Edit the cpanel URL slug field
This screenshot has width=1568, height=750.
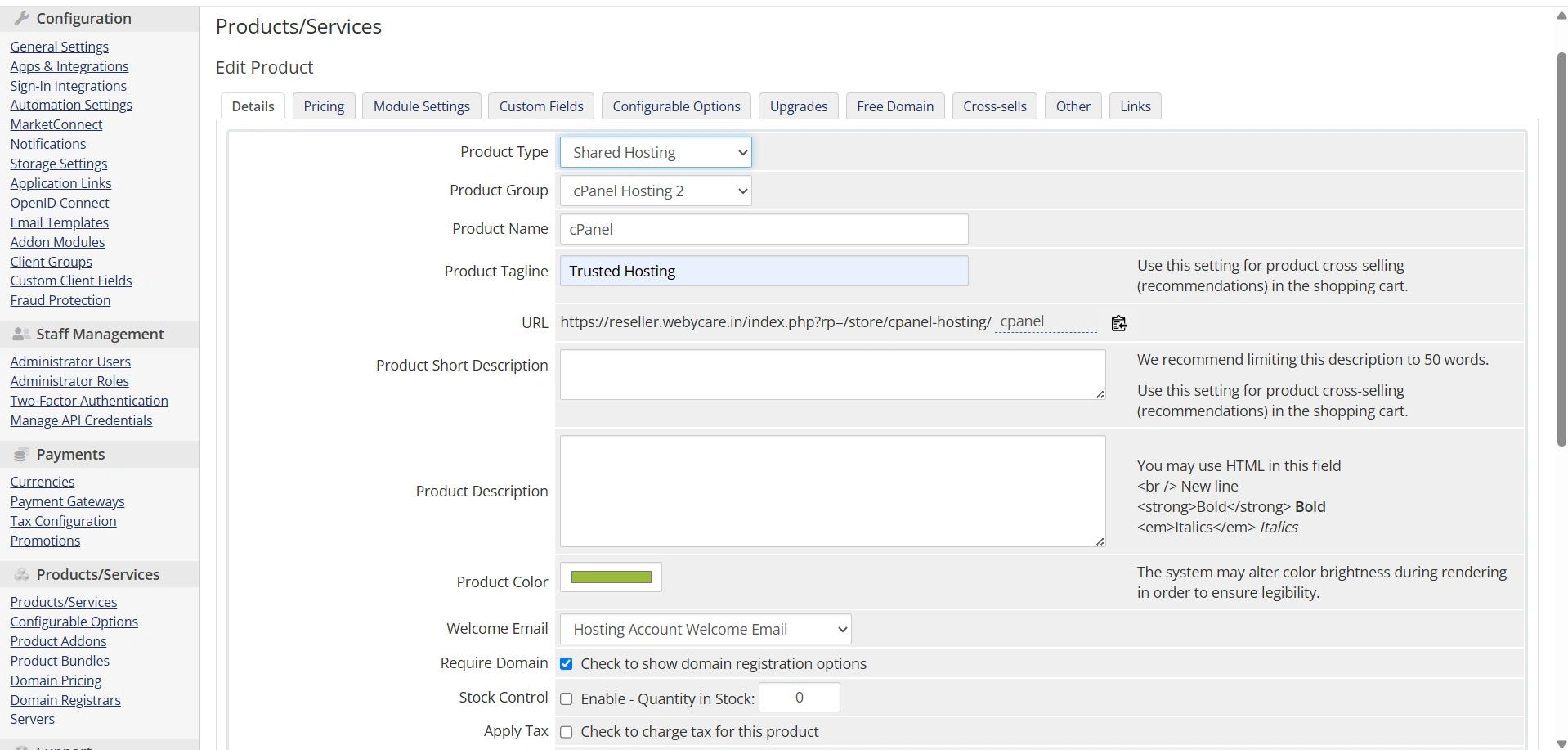click(1046, 322)
